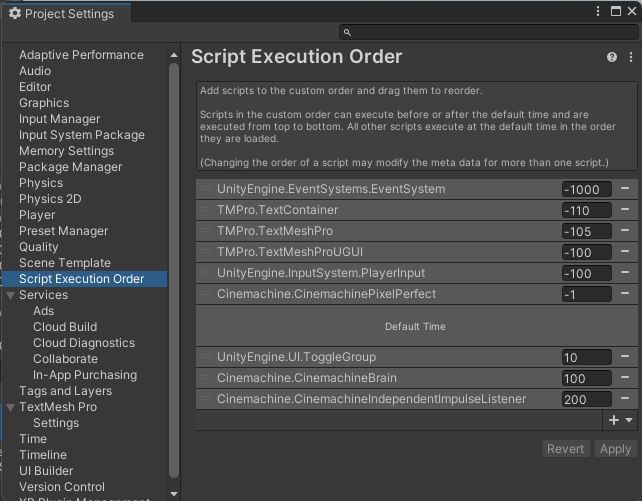The image size is (642, 501).
Task: Open the window tab options menu
Action: (x=598, y=11)
